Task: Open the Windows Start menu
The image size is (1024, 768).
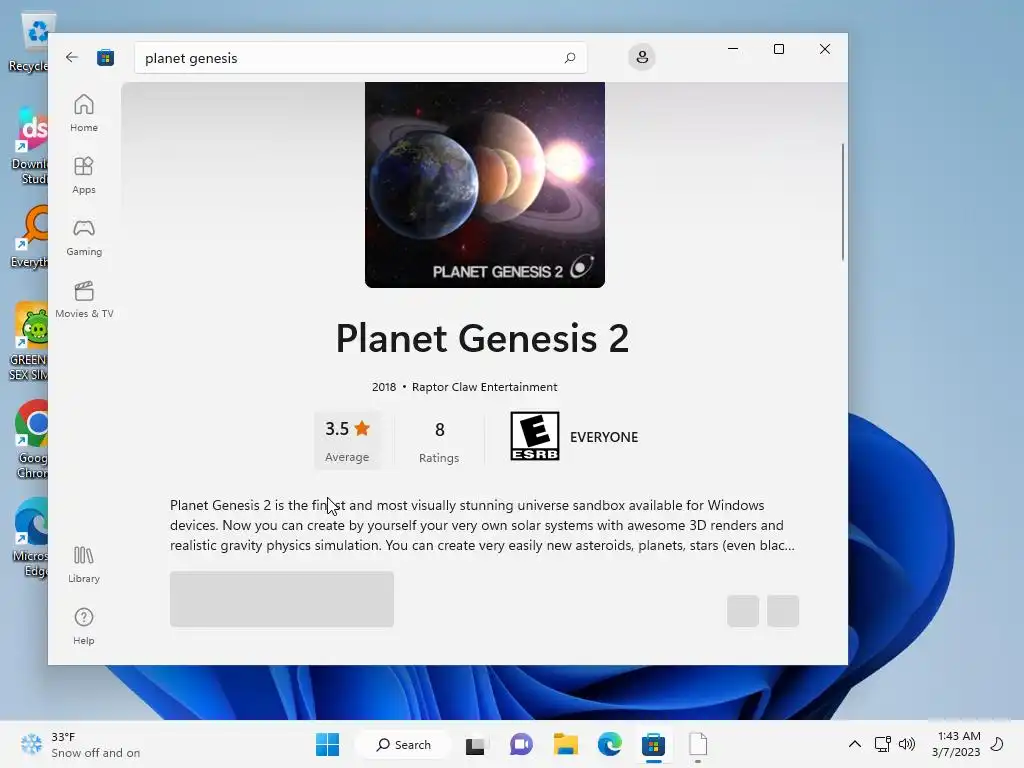Action: pyautogui.click(x=327, y=744)
